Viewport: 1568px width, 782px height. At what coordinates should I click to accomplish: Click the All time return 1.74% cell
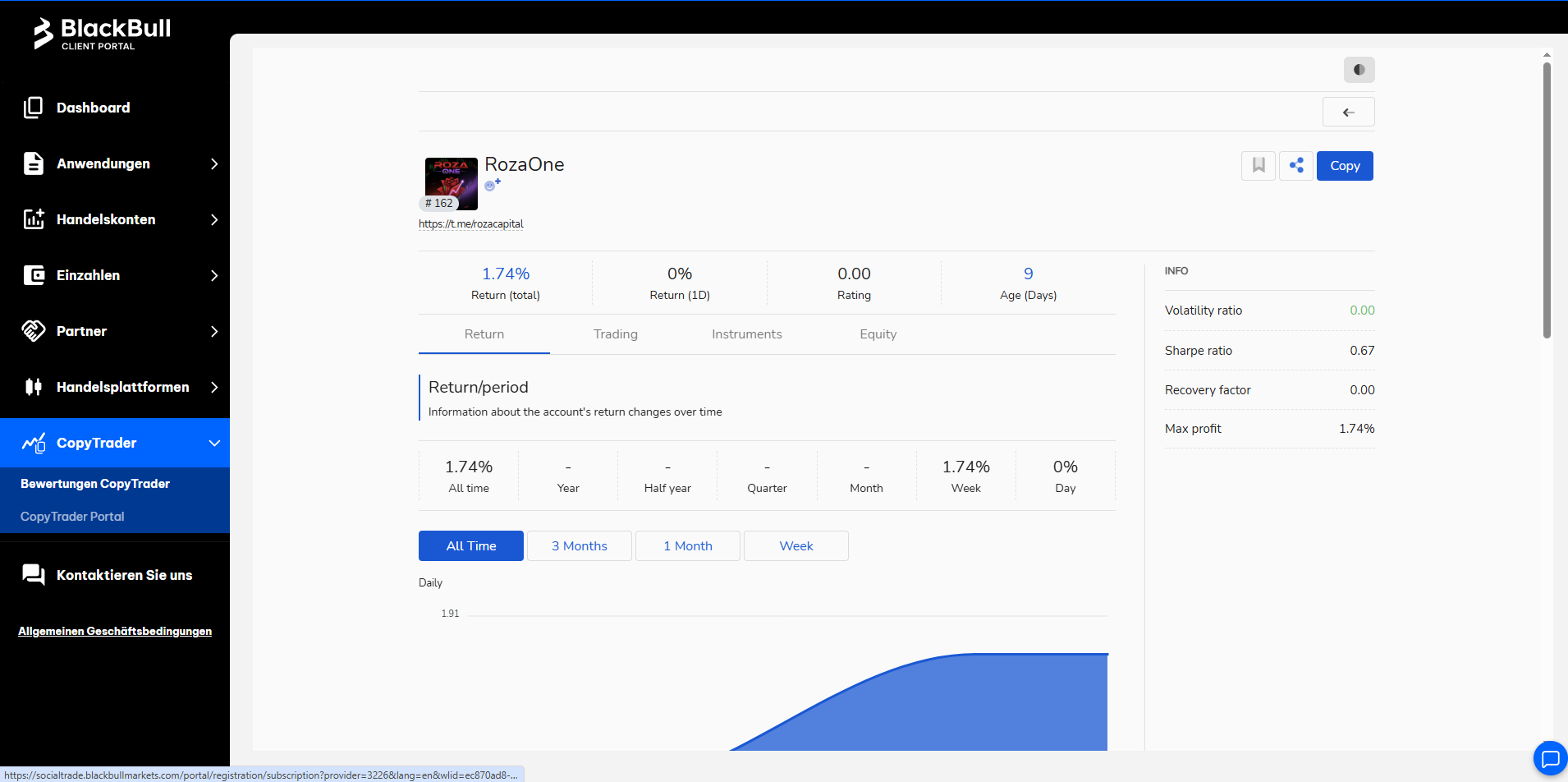(x=469, y=476)
